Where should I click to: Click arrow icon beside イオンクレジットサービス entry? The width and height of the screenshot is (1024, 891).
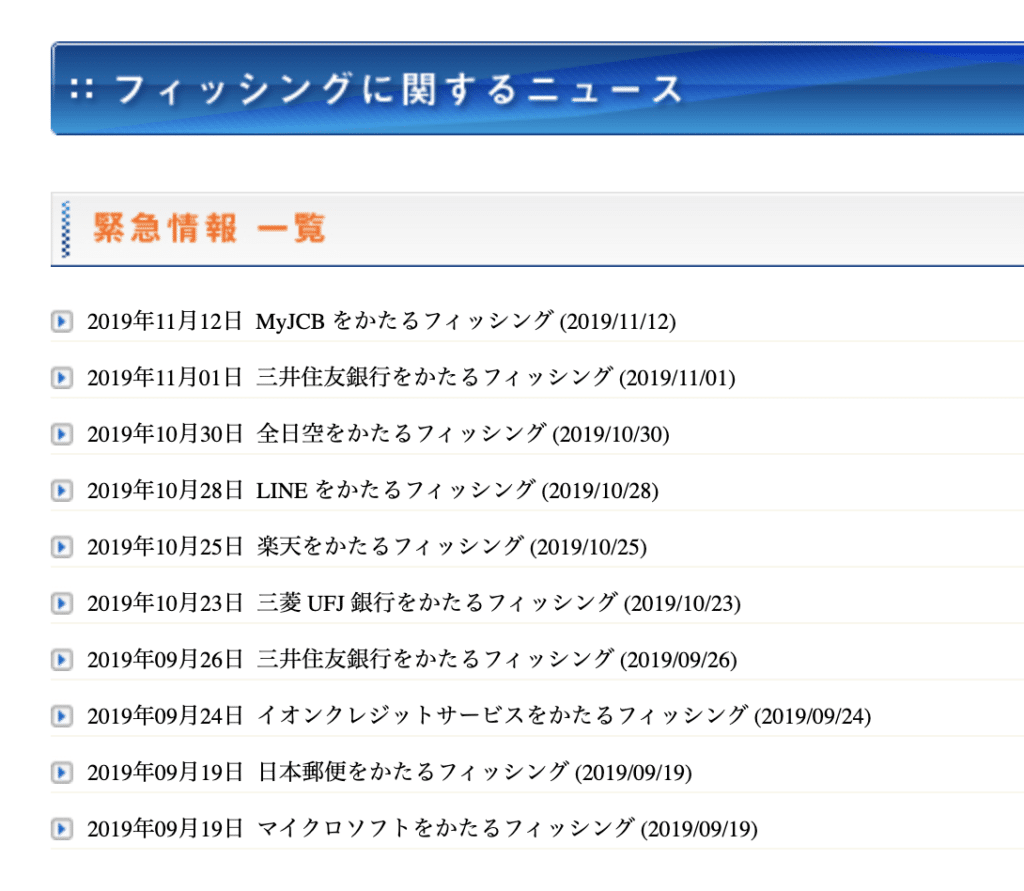(62, 716)
